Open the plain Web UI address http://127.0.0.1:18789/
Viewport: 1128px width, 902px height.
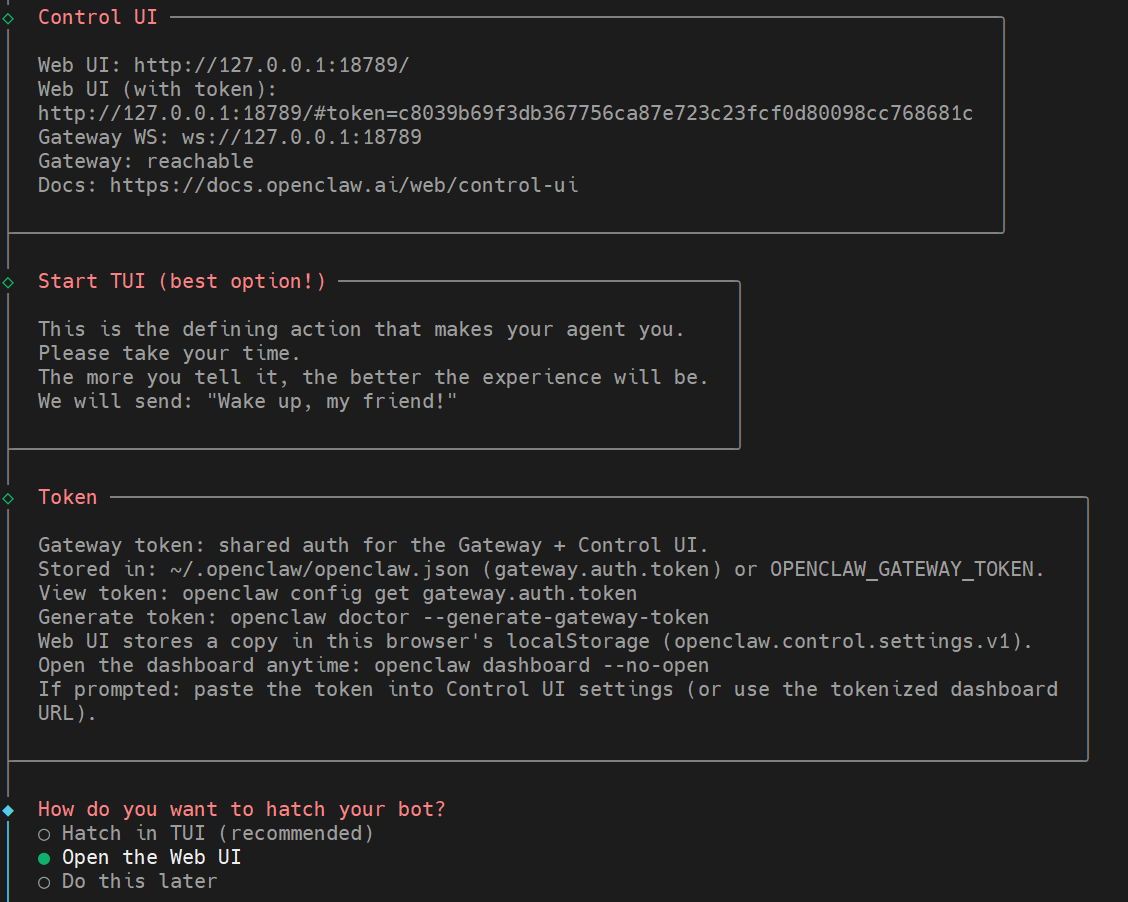[271, 65]
